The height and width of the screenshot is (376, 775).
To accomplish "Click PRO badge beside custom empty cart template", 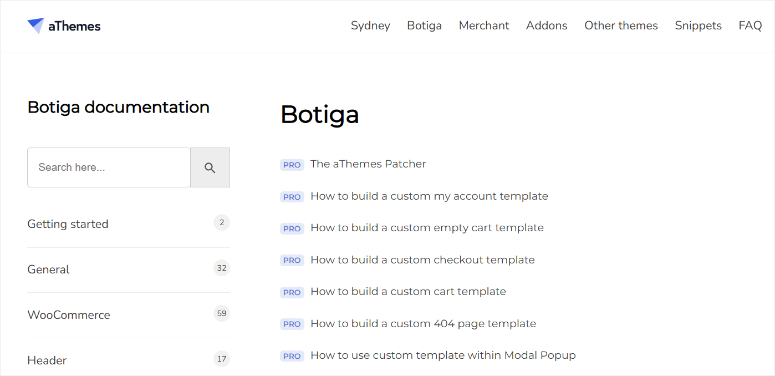I will 292,229.
